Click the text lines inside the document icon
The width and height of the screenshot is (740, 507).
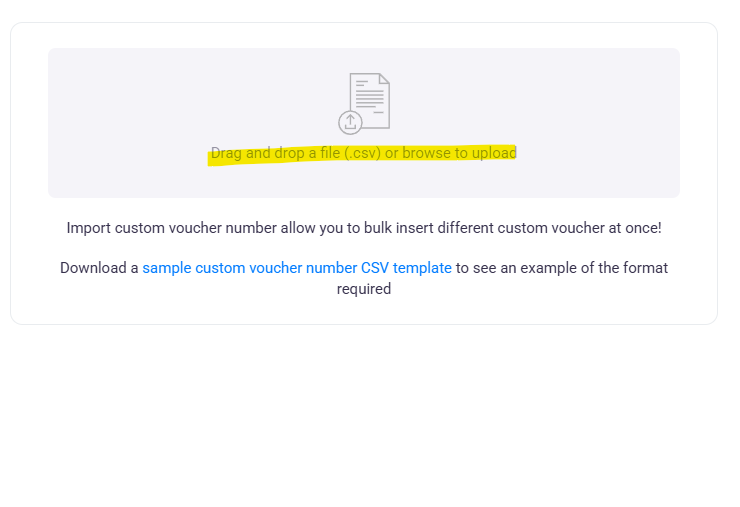pyautogui.click(x=369, y=96)
